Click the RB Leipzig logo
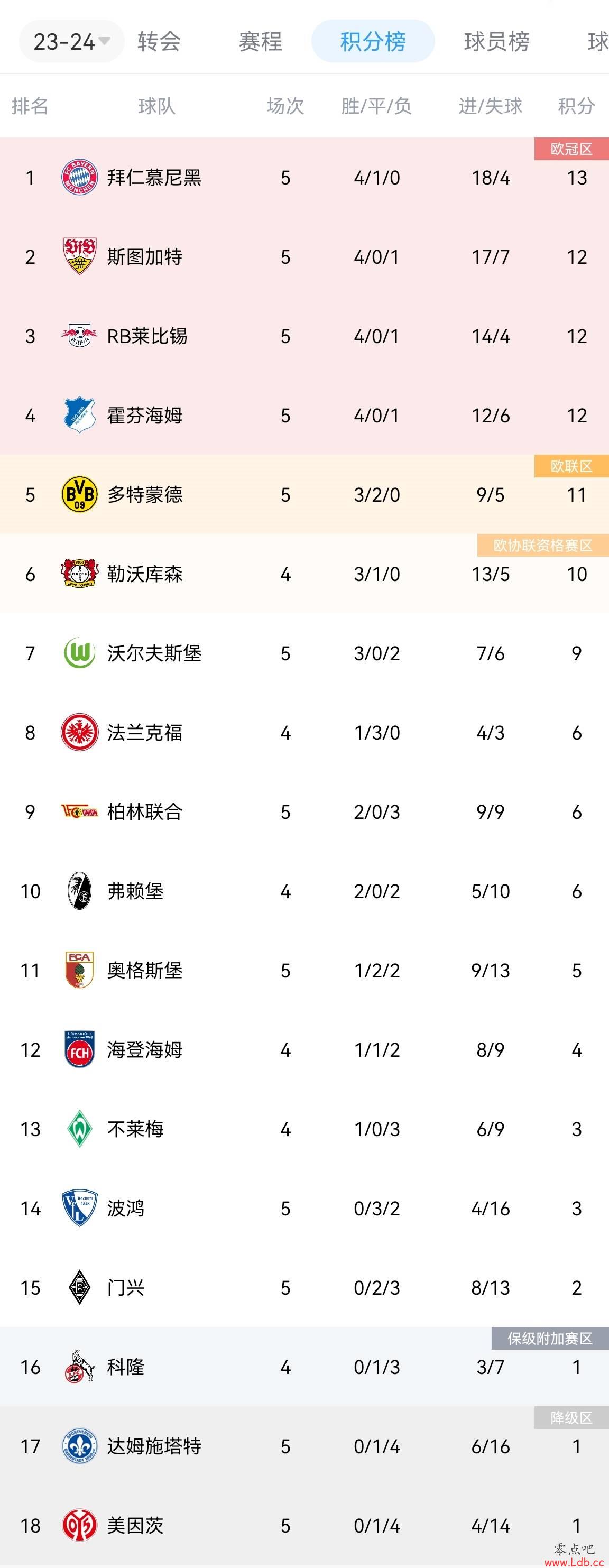609x1568 pixels. (x=80, y=336)
